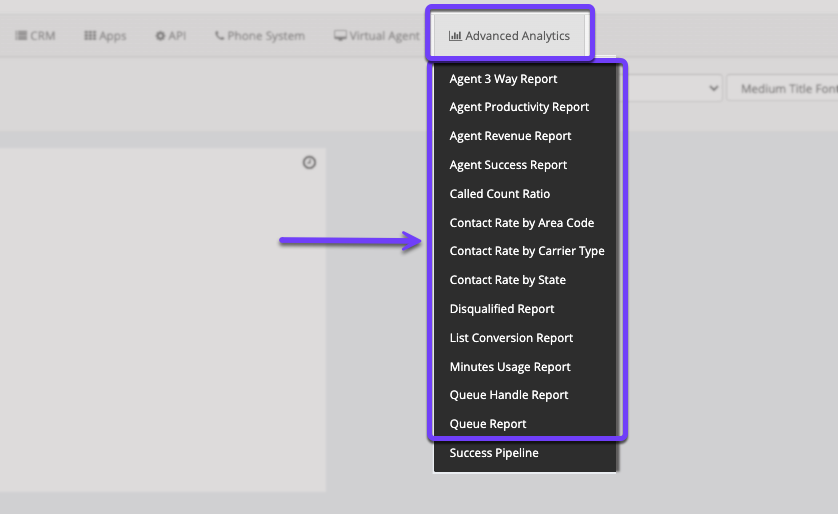Select Agent Success Report

click(508, 165)
